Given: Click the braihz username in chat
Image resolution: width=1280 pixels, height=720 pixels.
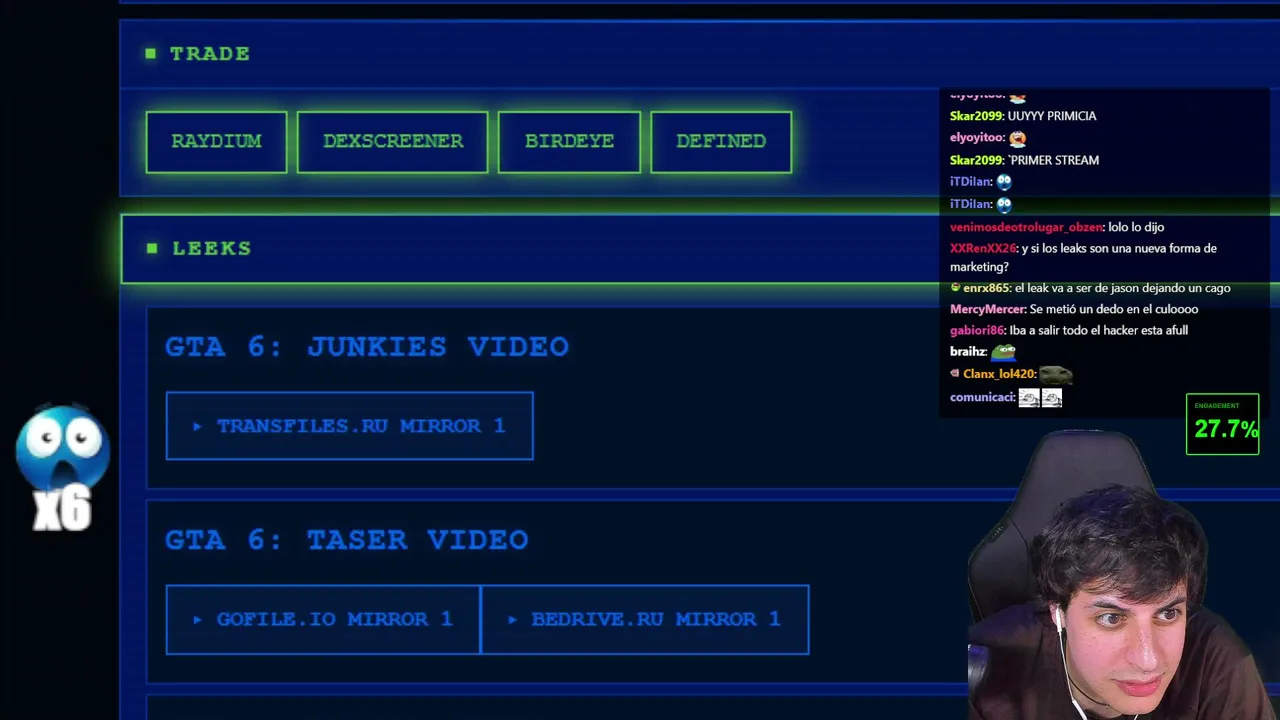Looking at the screenshot, I should (x=967, y=352).
